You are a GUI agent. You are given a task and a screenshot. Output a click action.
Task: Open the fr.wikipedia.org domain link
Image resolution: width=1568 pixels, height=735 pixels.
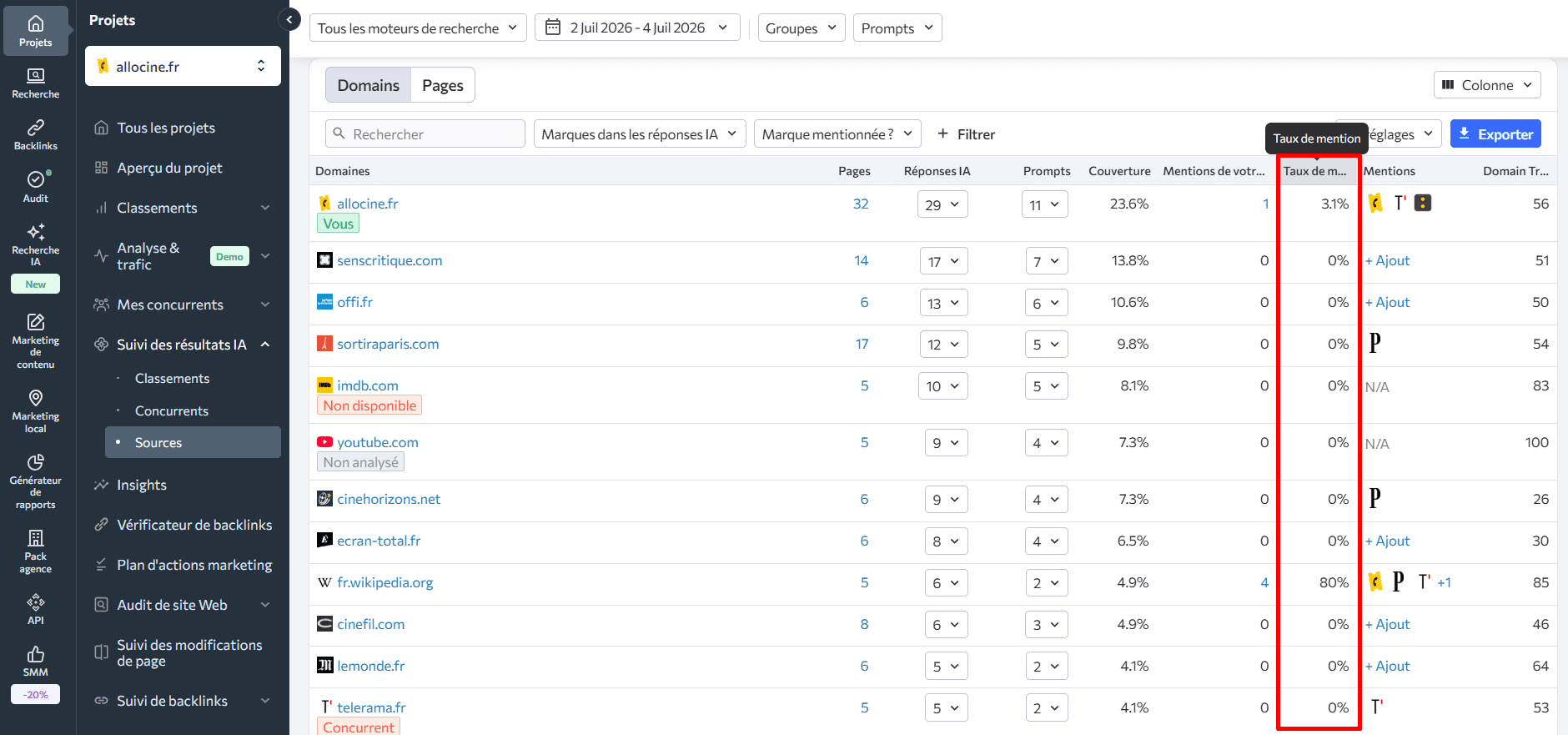click(x=384, y=582)
